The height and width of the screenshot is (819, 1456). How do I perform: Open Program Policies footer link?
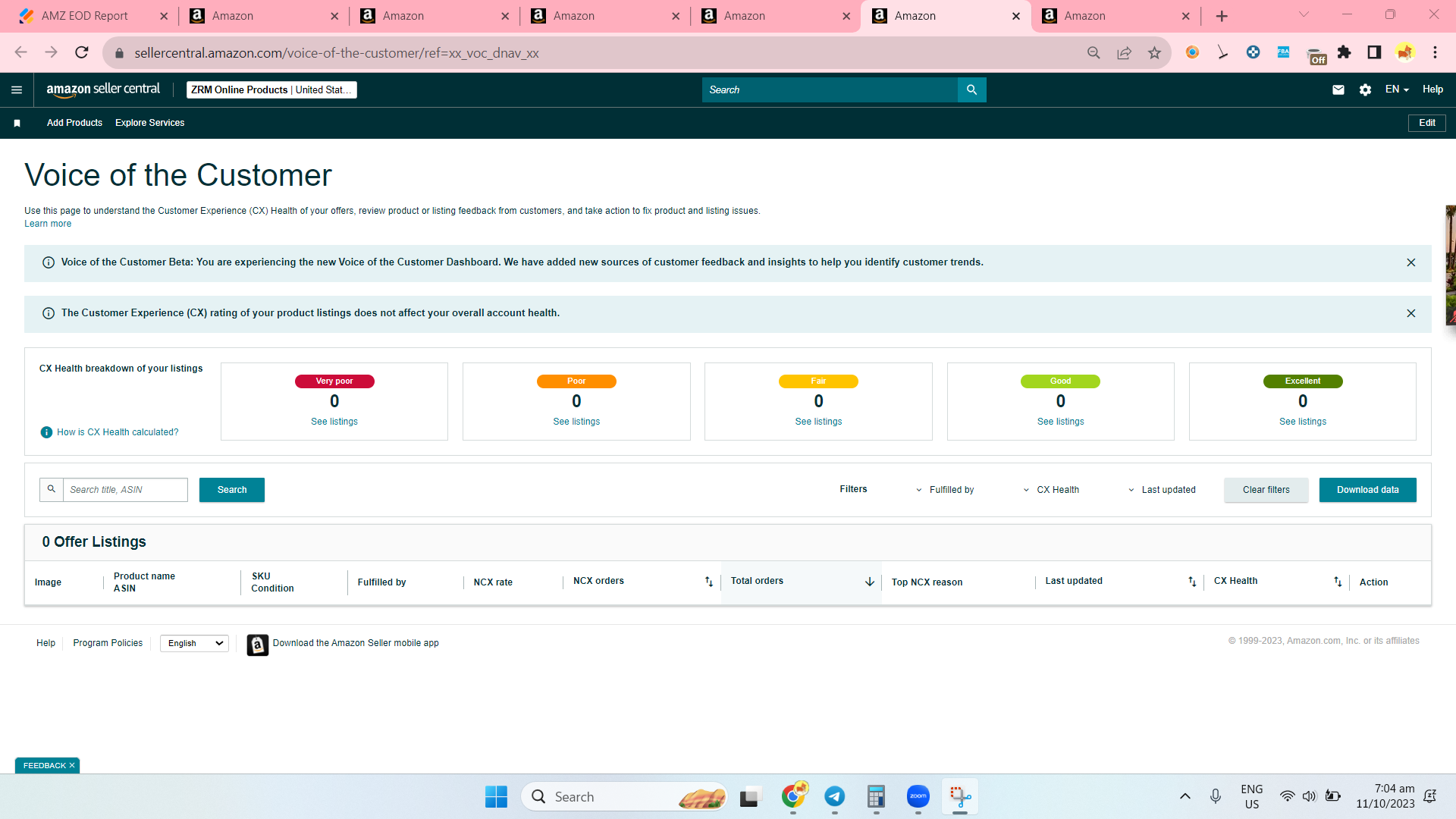click(x=108, y=643)
